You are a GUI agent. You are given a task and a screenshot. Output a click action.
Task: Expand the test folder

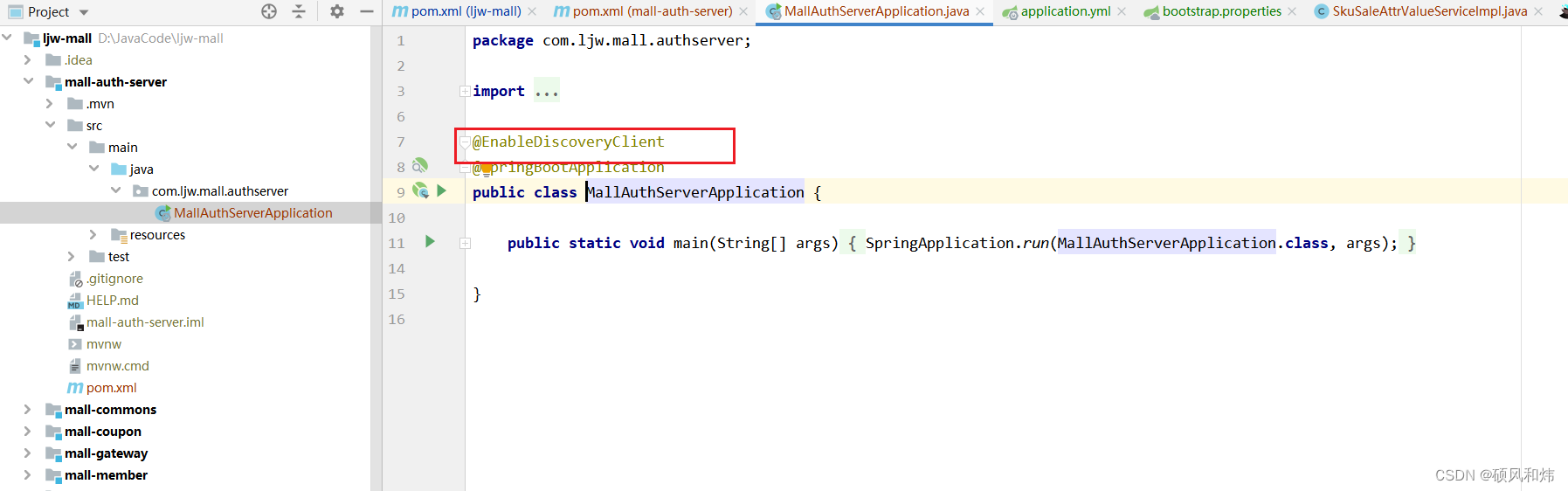[72, 256]
